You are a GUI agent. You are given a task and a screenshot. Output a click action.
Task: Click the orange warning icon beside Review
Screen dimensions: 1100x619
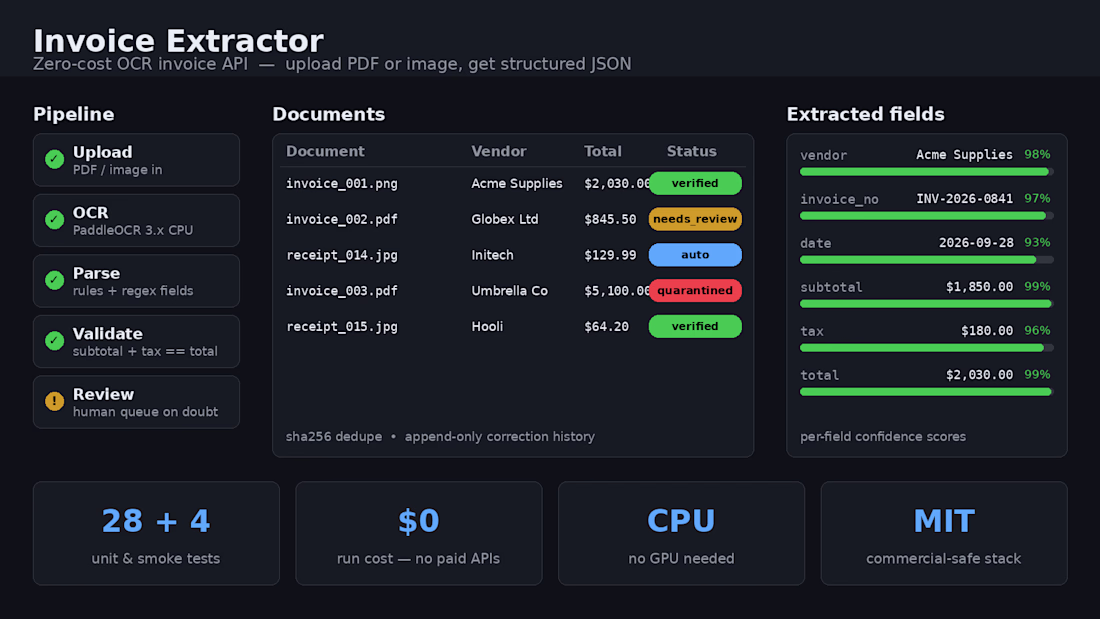pos(54,401)
